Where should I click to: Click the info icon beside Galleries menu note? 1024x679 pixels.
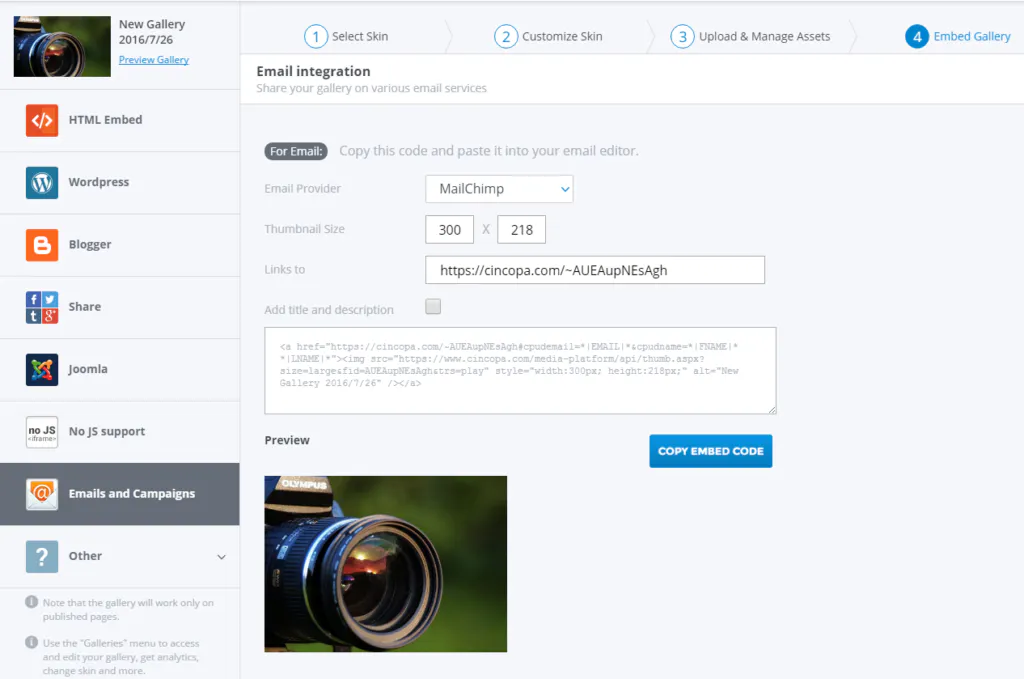click(x=31, y=642)
